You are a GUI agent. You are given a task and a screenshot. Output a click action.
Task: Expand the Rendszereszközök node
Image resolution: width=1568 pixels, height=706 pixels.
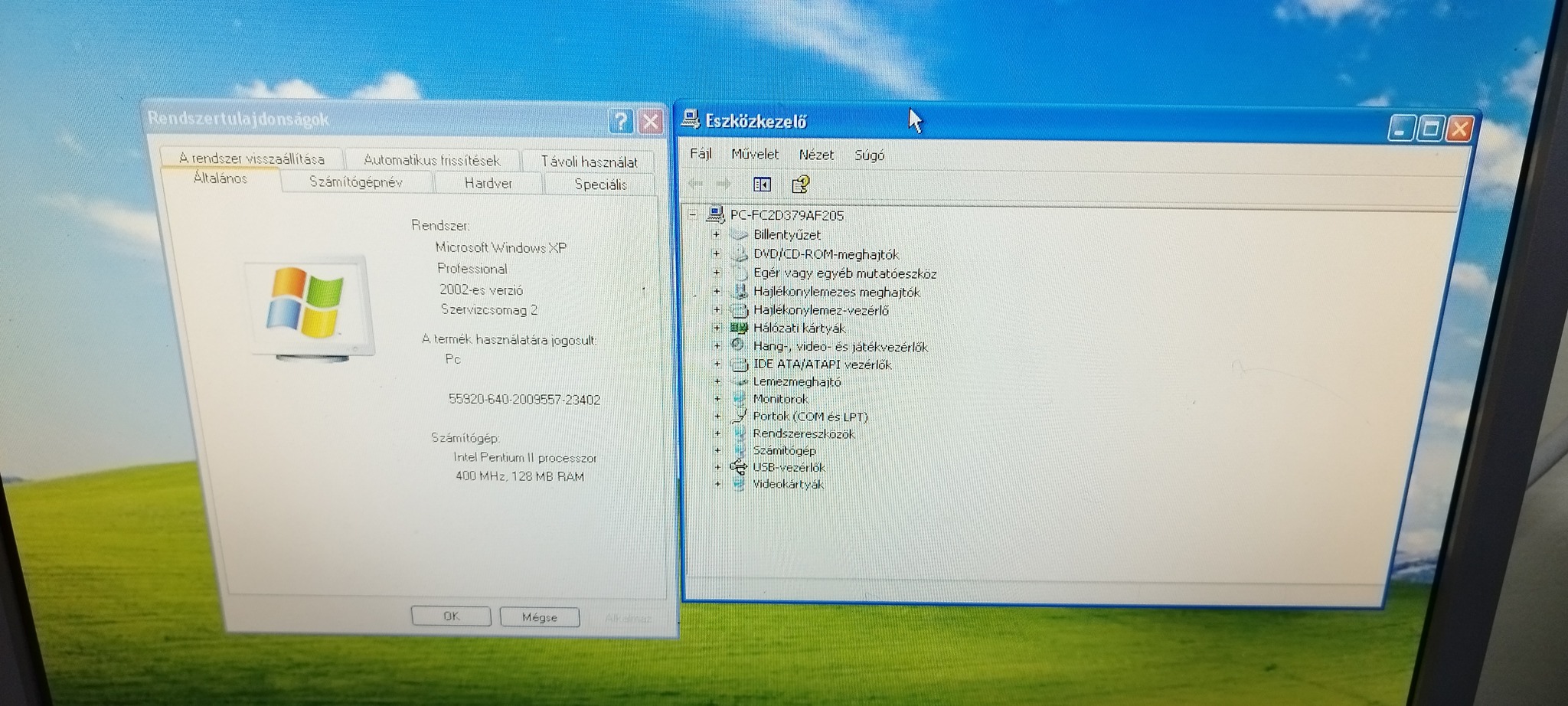[717, 433]
